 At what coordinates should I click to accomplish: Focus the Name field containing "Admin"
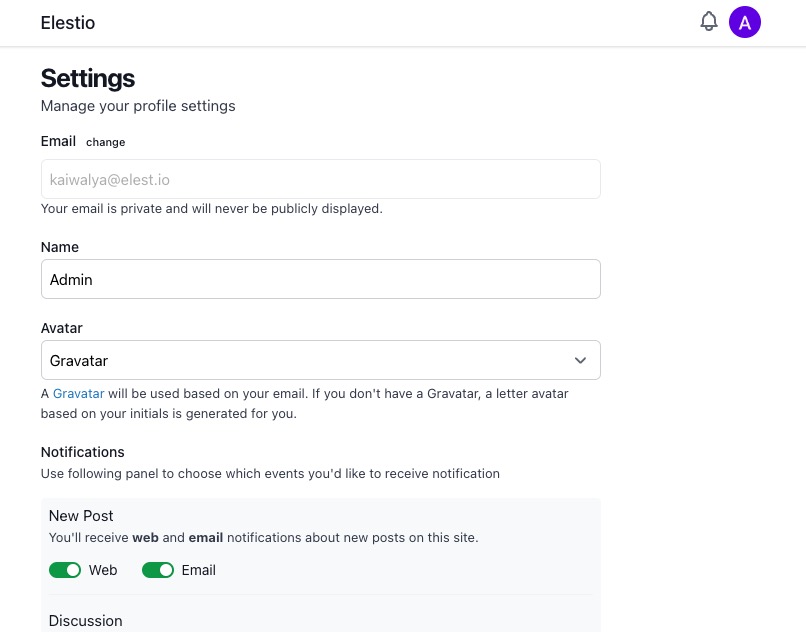pos(320,279)
